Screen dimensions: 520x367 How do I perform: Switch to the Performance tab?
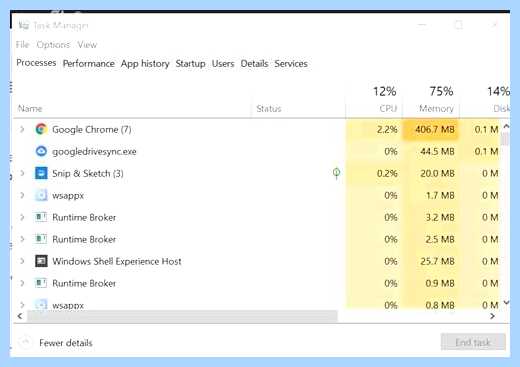click(x=89, y=63)
